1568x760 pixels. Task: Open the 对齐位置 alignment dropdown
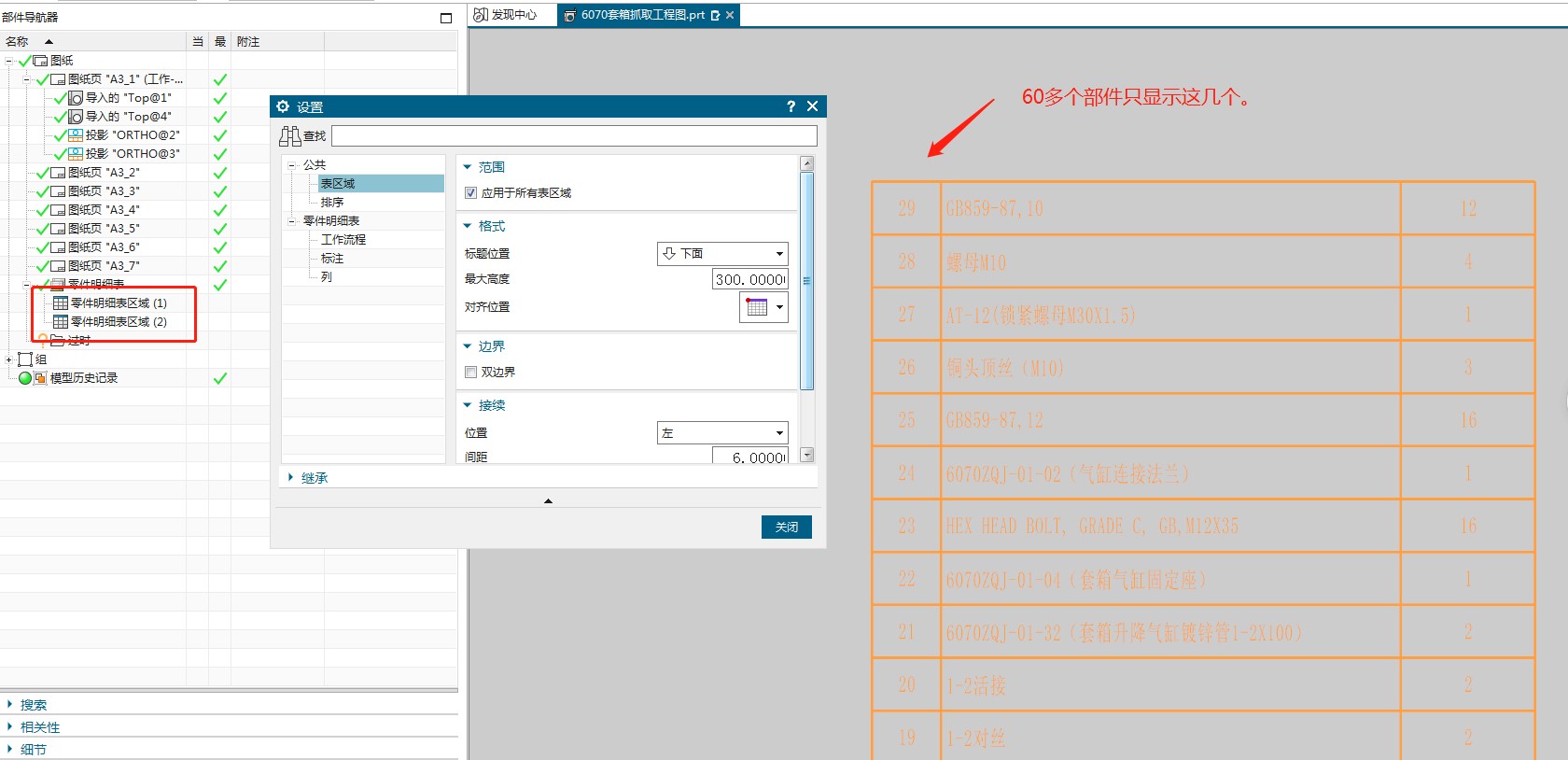click(763, 307)
